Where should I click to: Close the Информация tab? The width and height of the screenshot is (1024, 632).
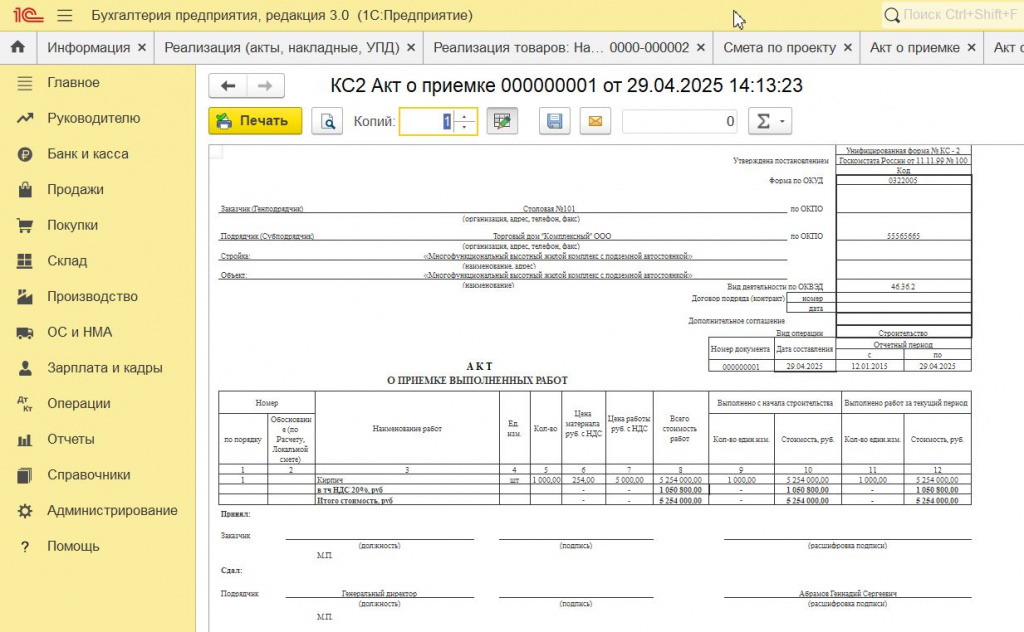pos(142,48)
